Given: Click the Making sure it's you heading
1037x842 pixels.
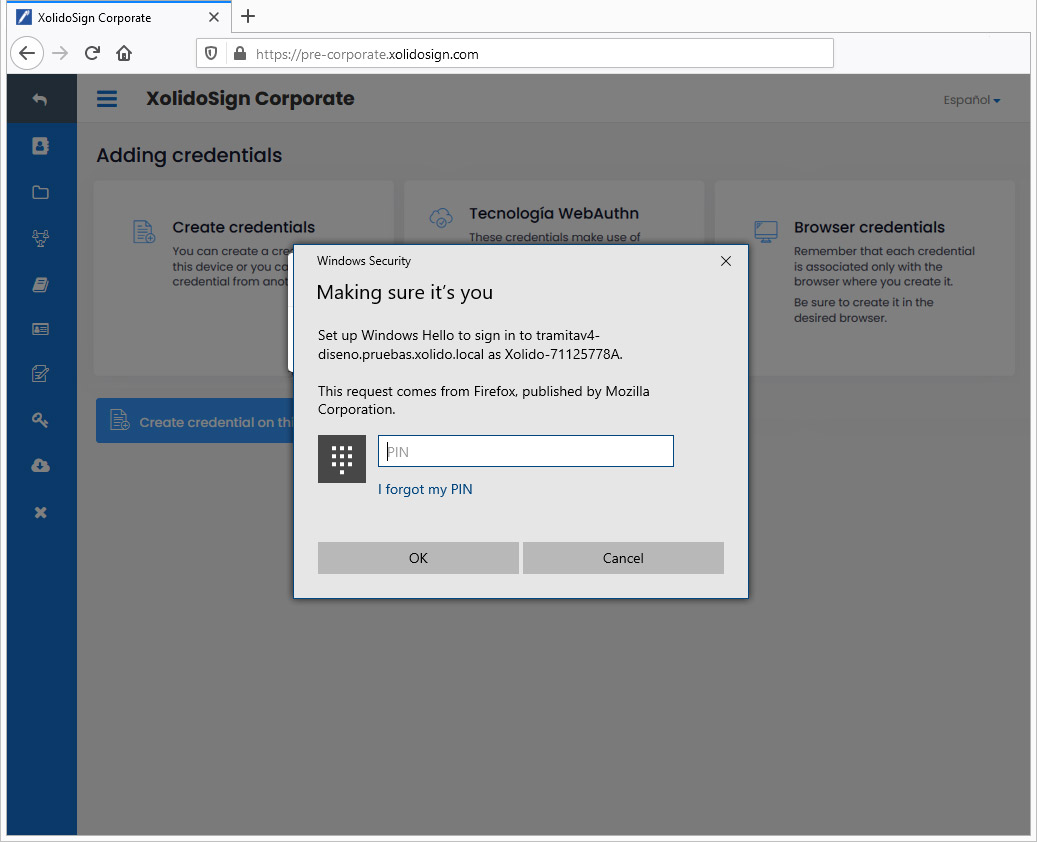Looking at the screenshot, I should 405,292.
